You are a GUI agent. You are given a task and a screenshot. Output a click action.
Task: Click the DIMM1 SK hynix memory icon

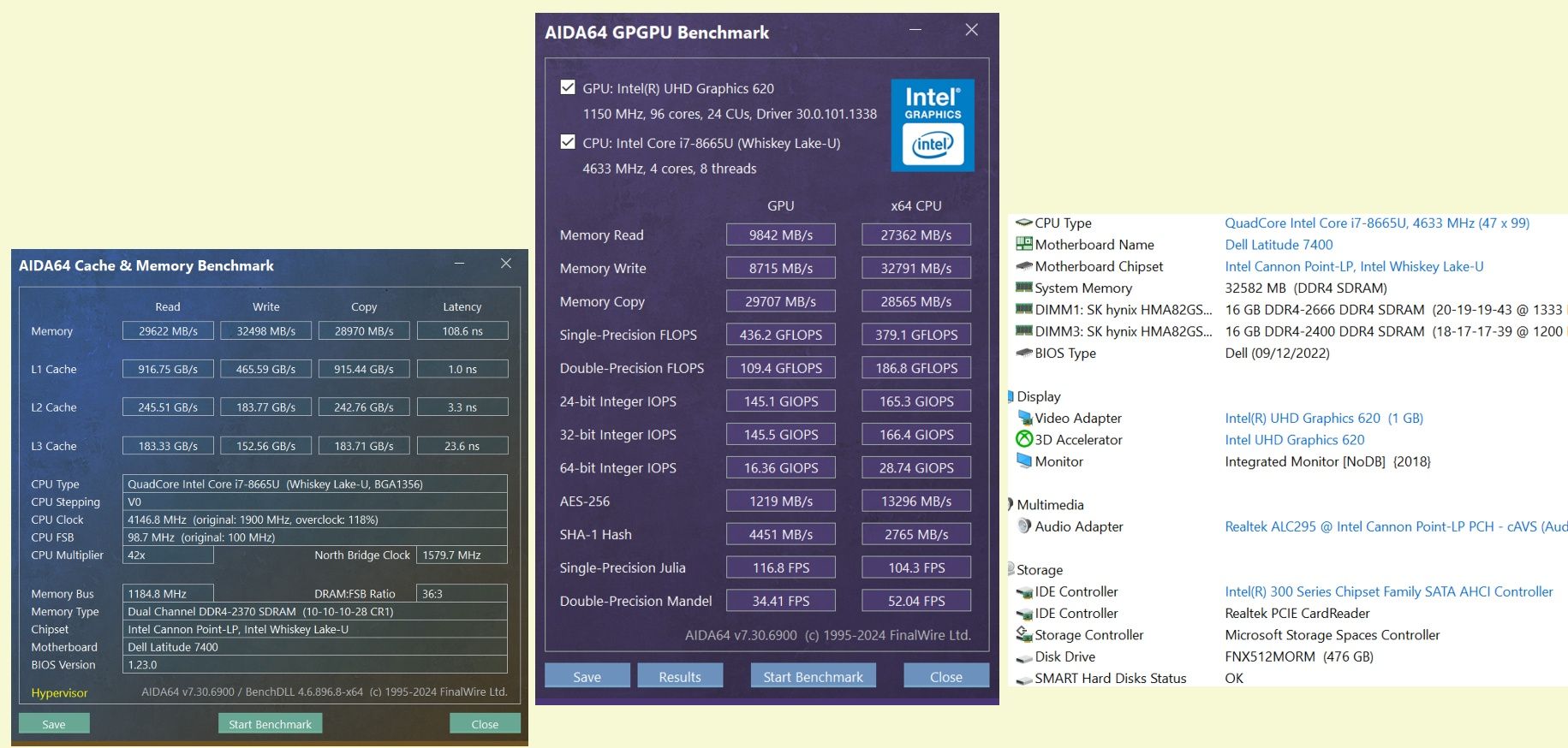(1023, 309)
